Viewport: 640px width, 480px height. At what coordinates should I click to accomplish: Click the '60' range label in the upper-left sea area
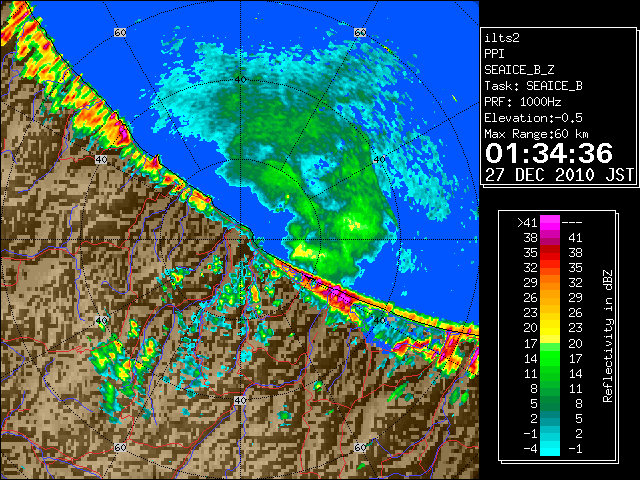[x=120, y=33]
